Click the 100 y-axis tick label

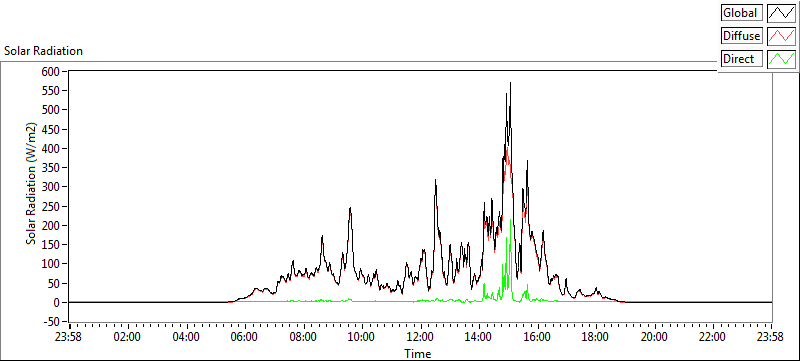click(51, 264)
